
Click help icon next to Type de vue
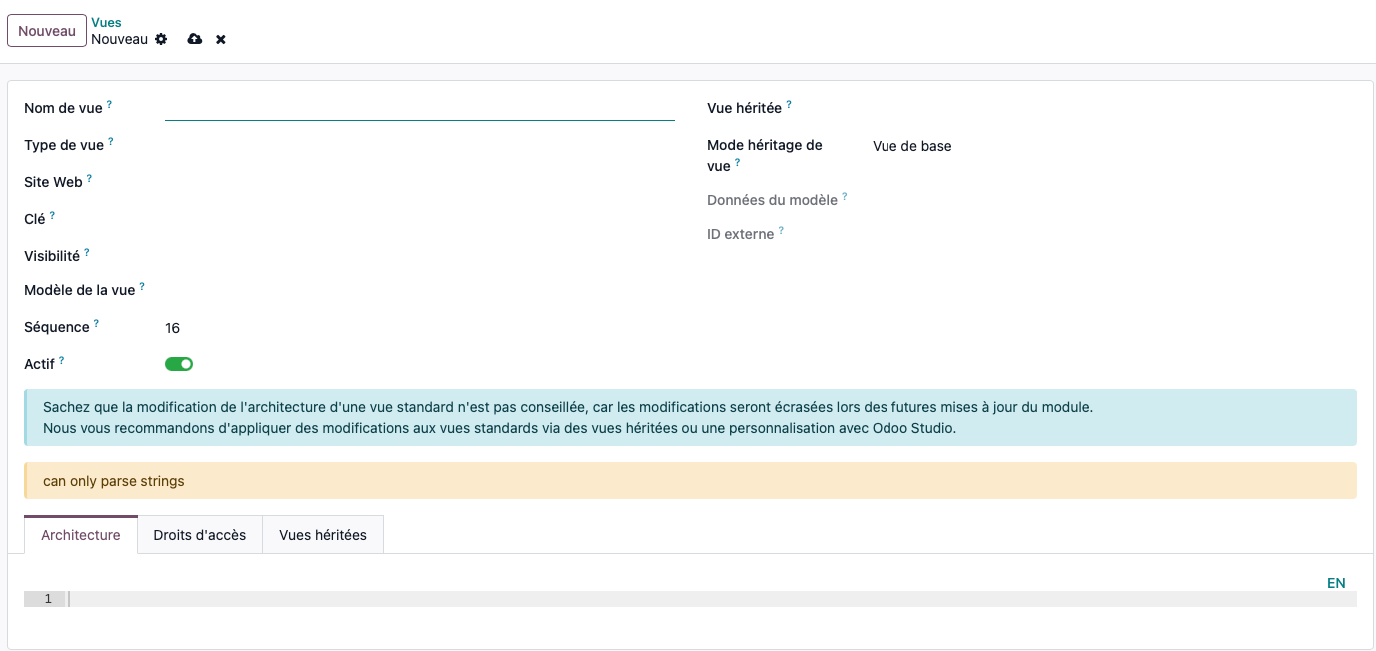point(111,142)
